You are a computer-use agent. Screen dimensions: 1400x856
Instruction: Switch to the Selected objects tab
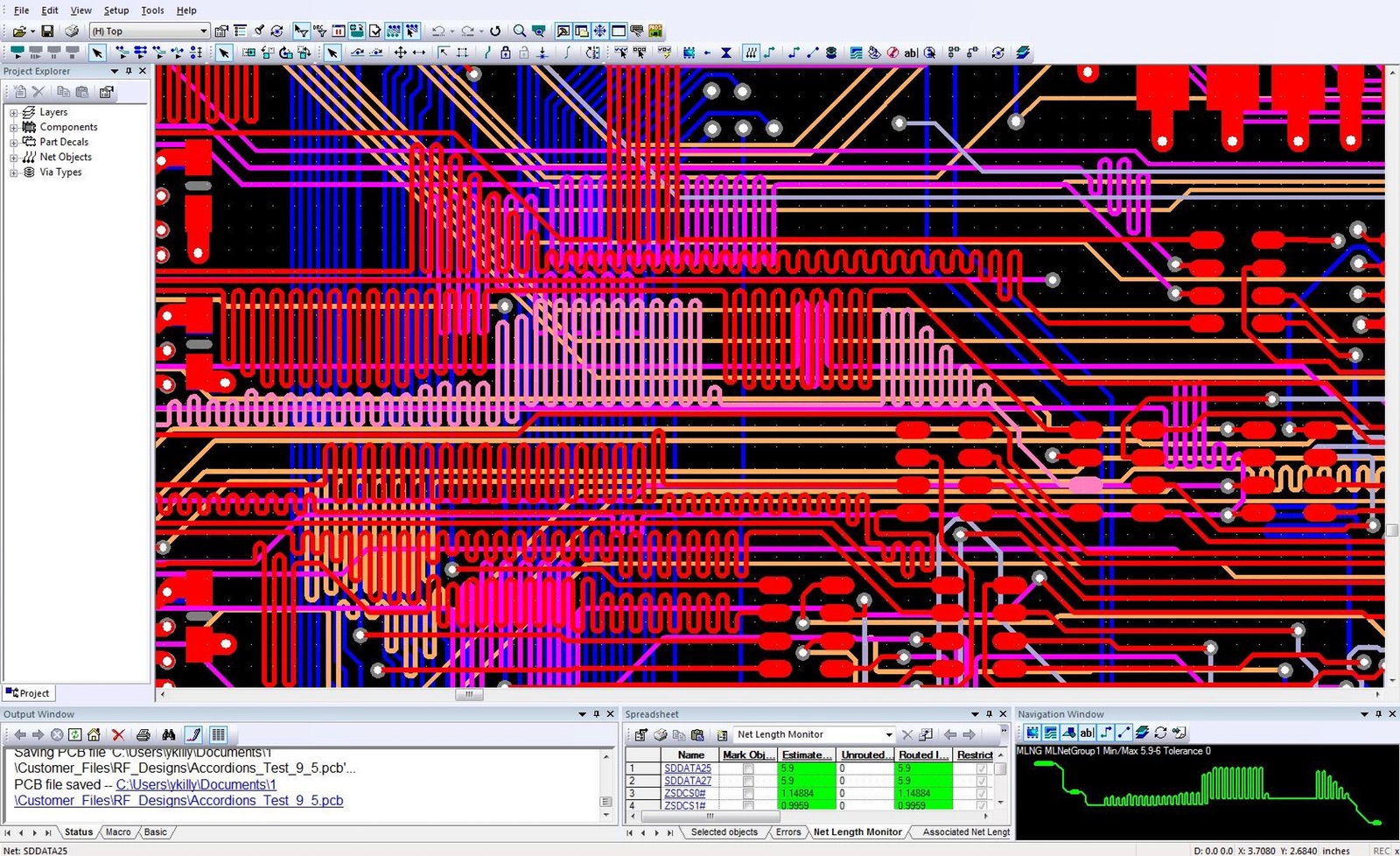tap(724, 832)
